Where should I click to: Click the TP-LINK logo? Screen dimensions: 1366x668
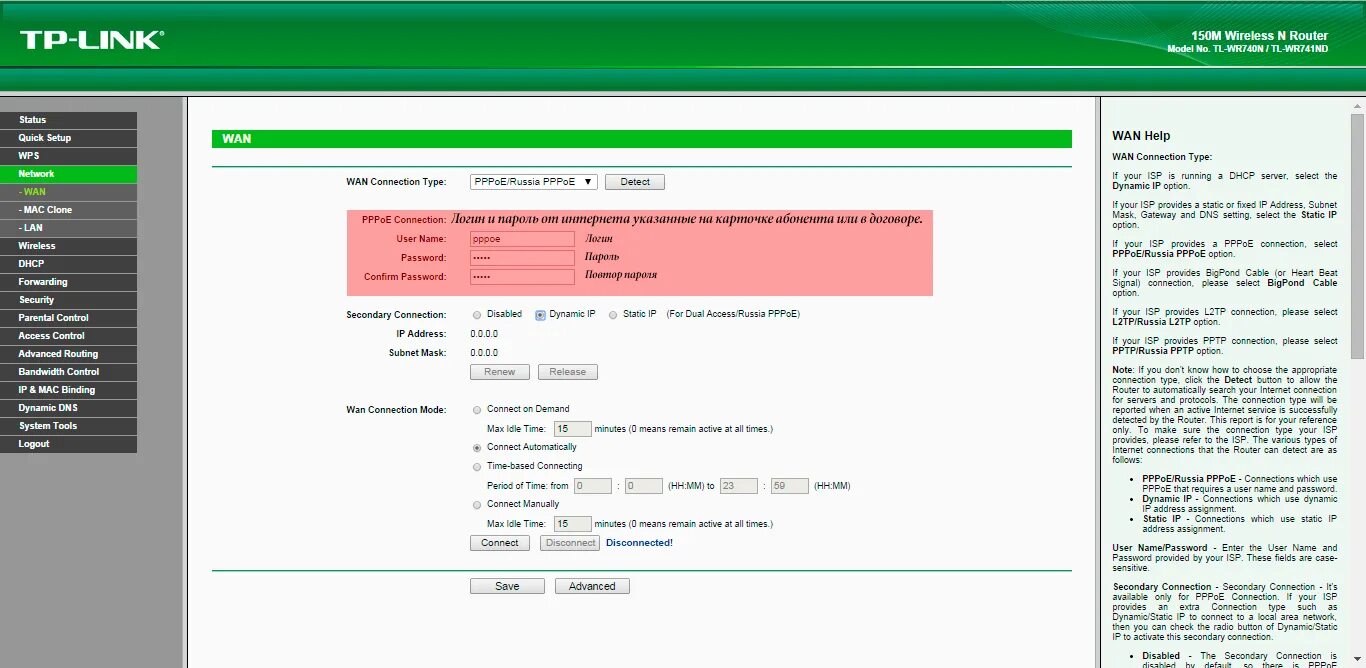[92, 40]
